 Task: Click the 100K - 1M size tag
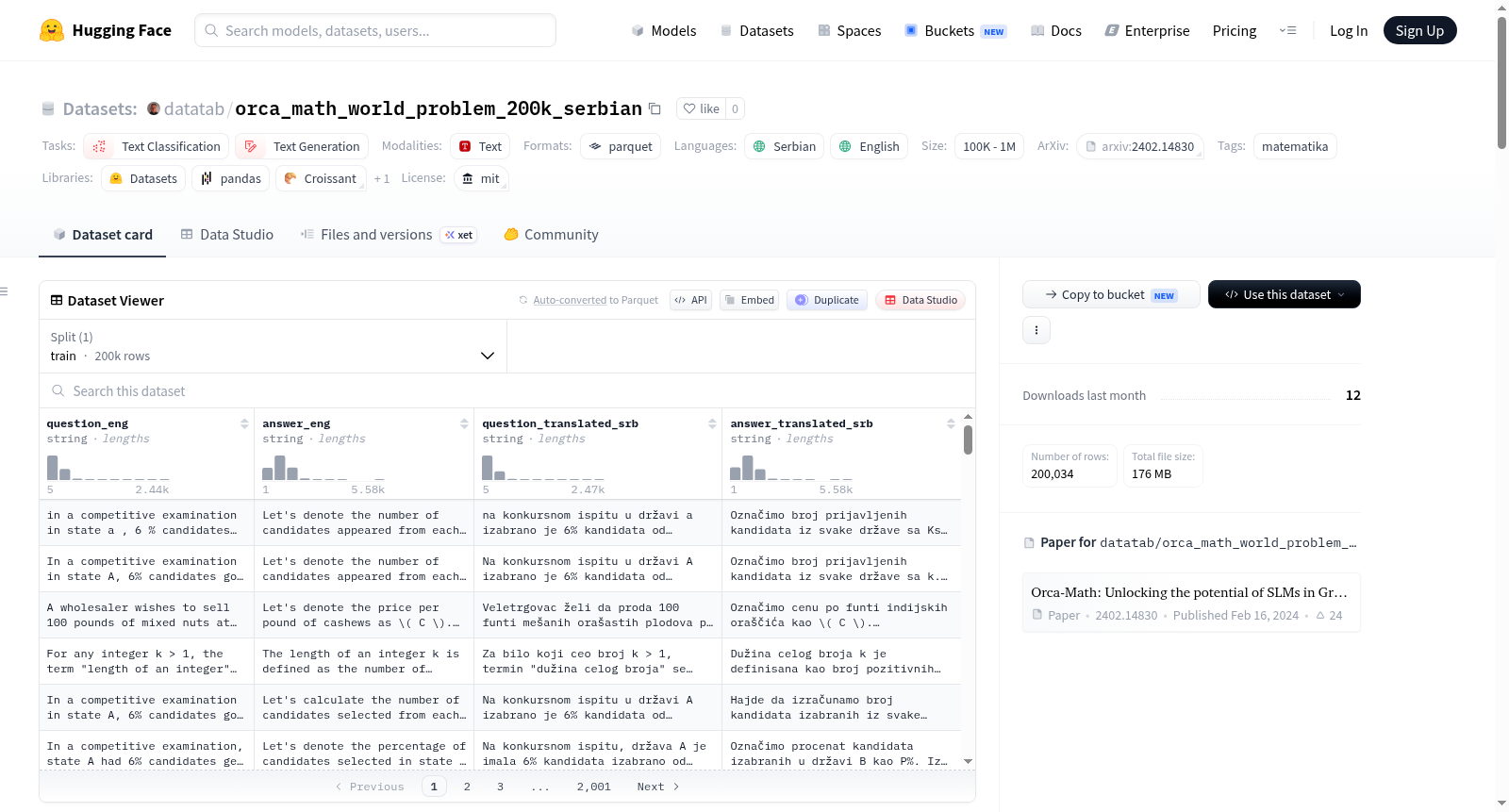click(x=989, y=146)
